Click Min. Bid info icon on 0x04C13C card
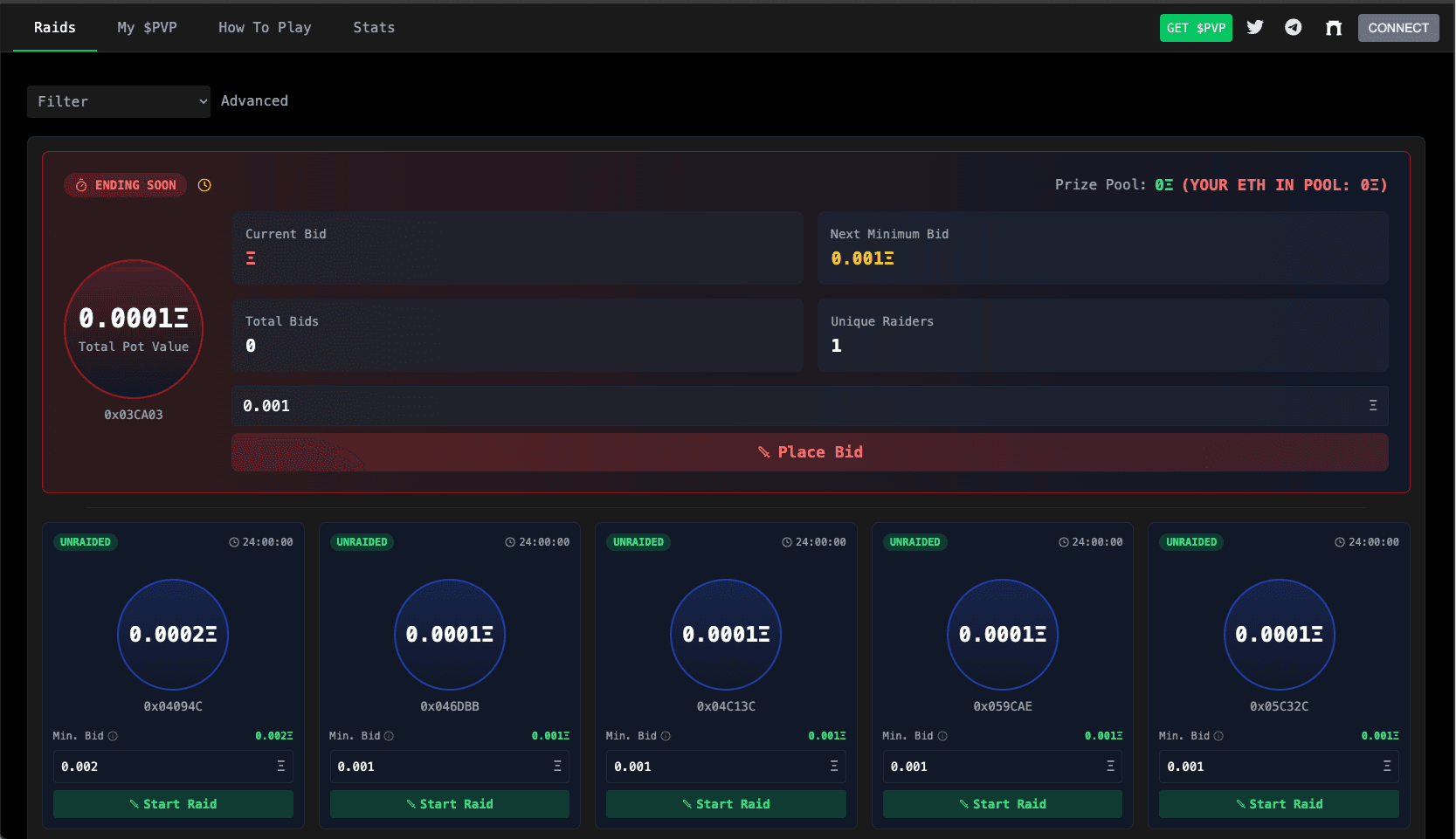Screen dimensions: 1456x839 coord(666,736)
